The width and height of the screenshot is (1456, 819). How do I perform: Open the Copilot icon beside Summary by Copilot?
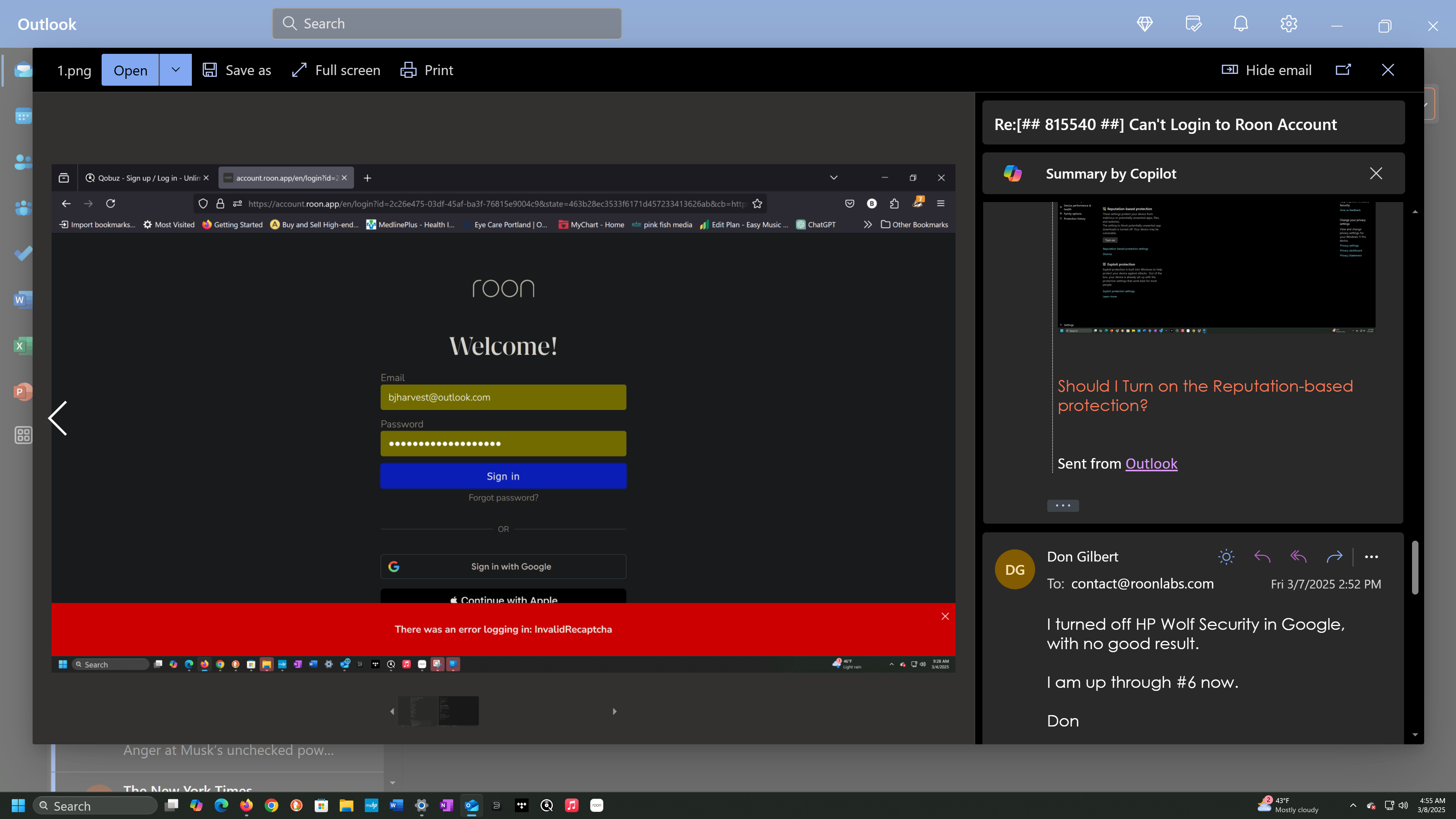tap(1012, 174)
